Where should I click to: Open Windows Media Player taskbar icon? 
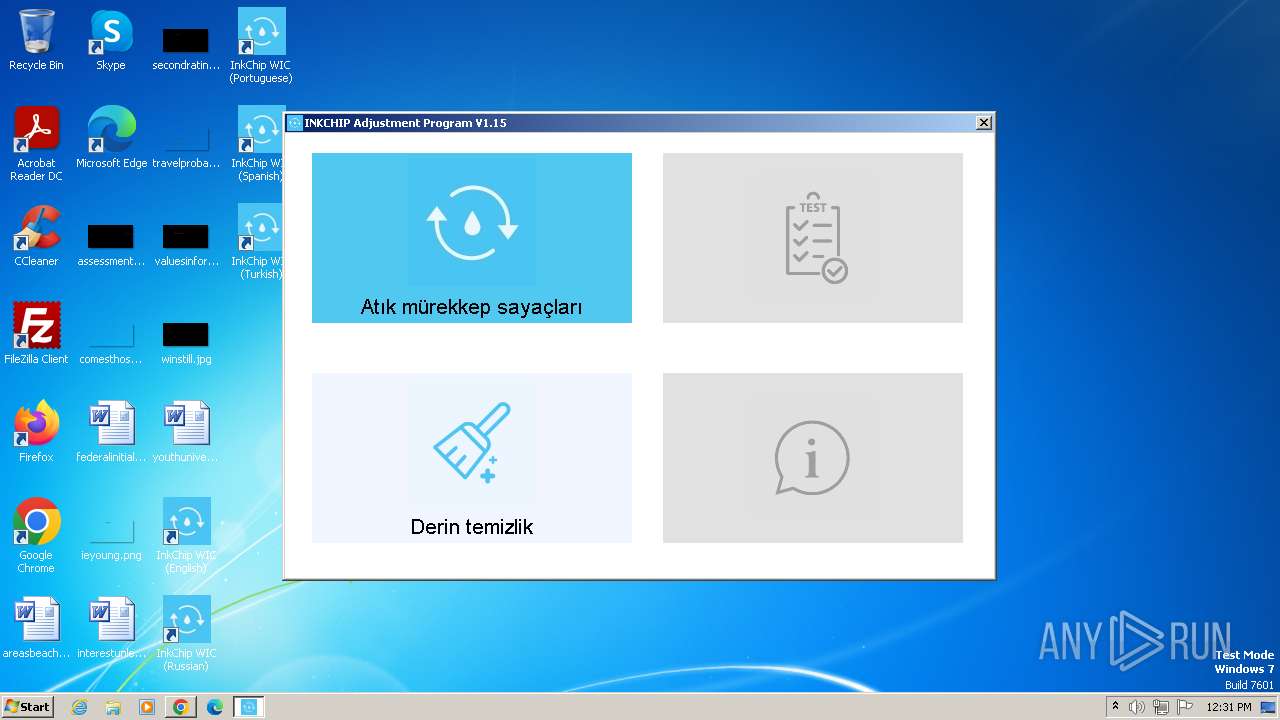click(x=147, y=707)
